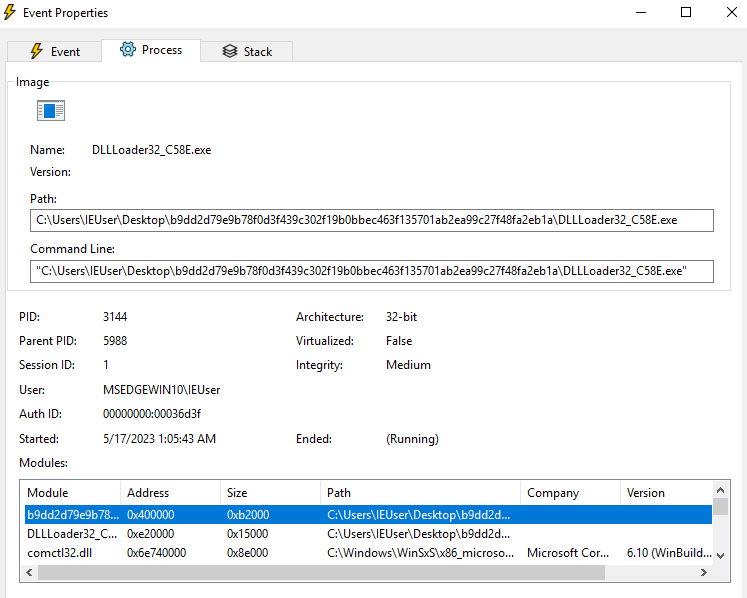The image size is (747, 598).
Task: Sort modules by the Address column header
Action: pyautogui.click(x=170, y=493)
